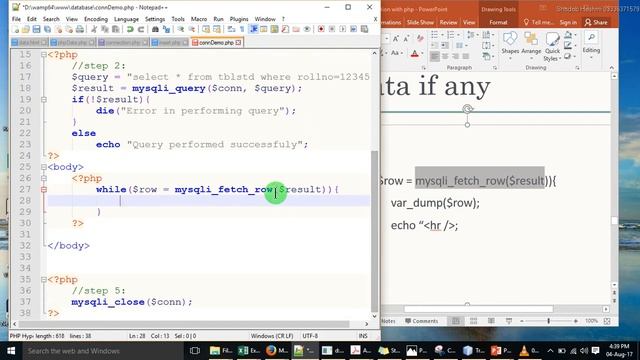Collapse the body tag fold at line 25

(44, 167)
